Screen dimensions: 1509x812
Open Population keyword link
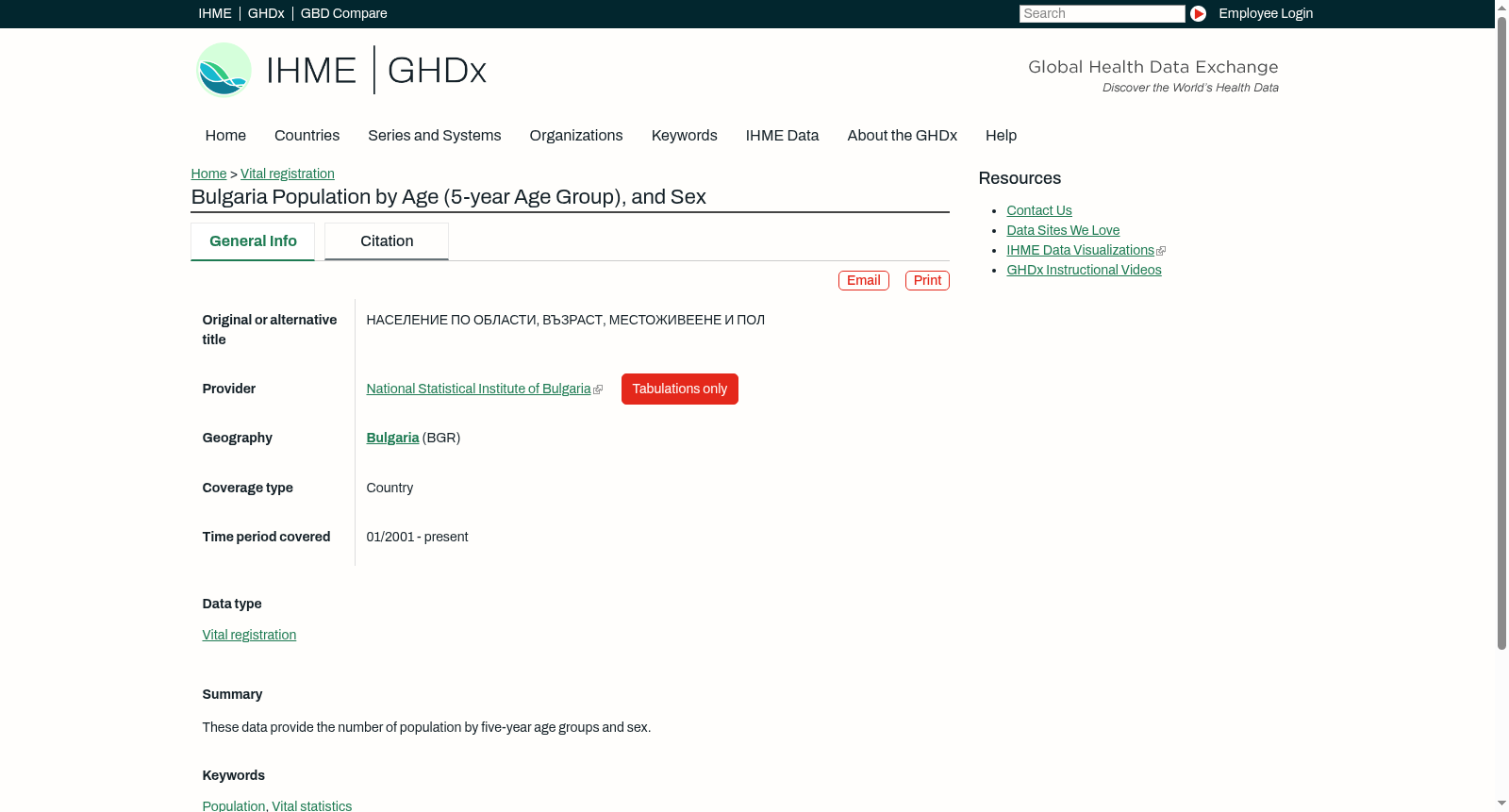click(x=234, y=805)
